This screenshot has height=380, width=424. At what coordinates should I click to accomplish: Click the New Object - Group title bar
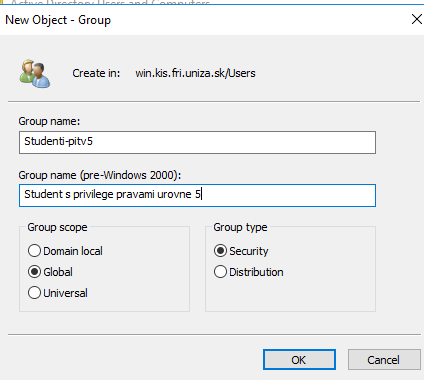tap(200, 20)
